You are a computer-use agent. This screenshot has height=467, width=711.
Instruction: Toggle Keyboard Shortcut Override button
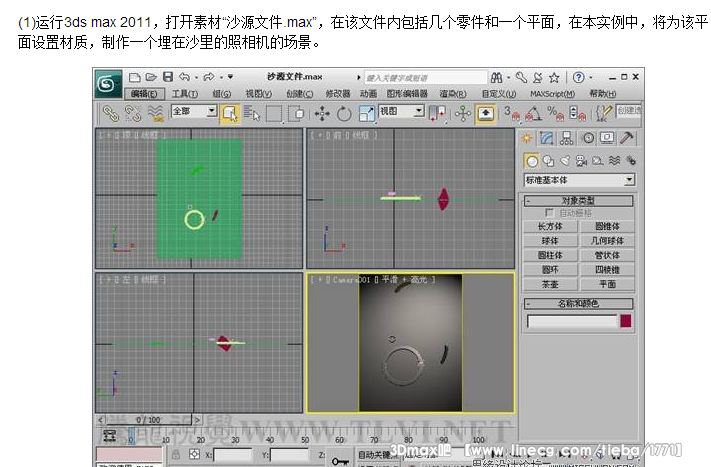point(486,113)
